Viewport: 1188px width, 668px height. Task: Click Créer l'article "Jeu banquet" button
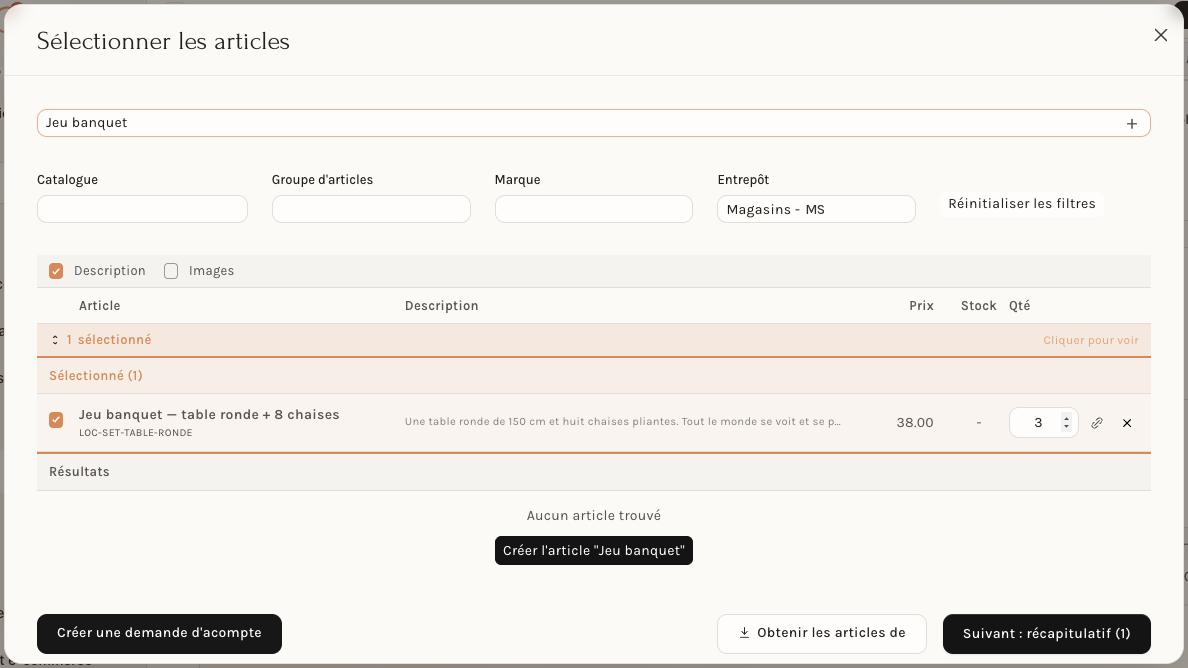[593, 551]
